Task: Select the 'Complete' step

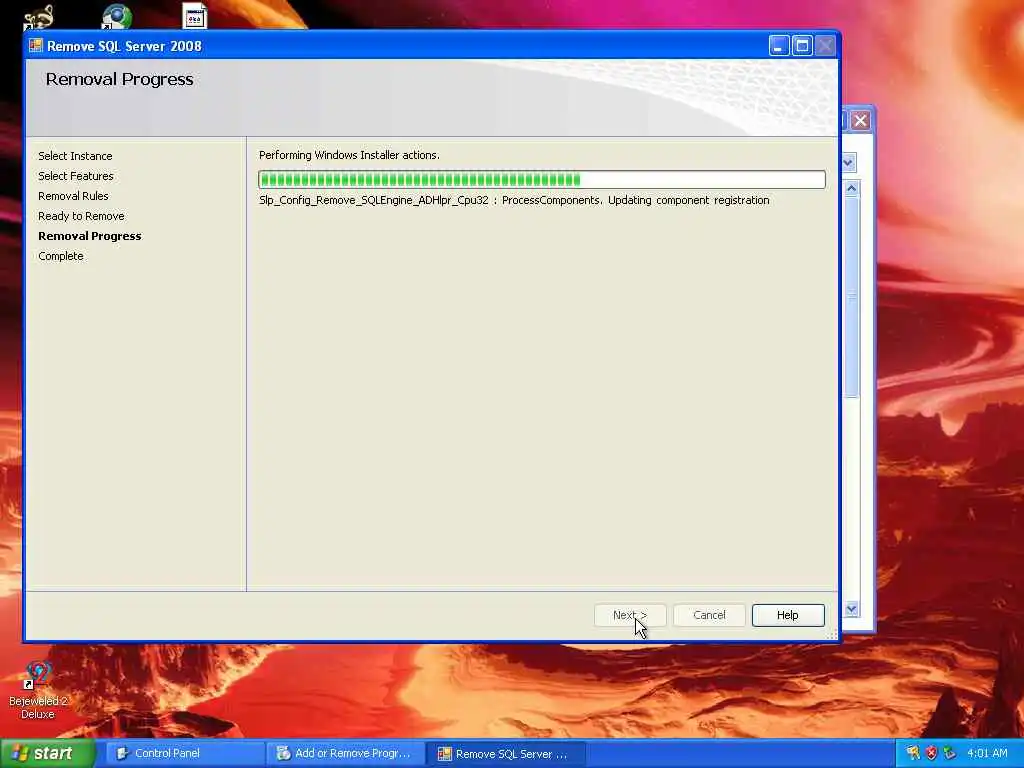Action: (61, 256)
